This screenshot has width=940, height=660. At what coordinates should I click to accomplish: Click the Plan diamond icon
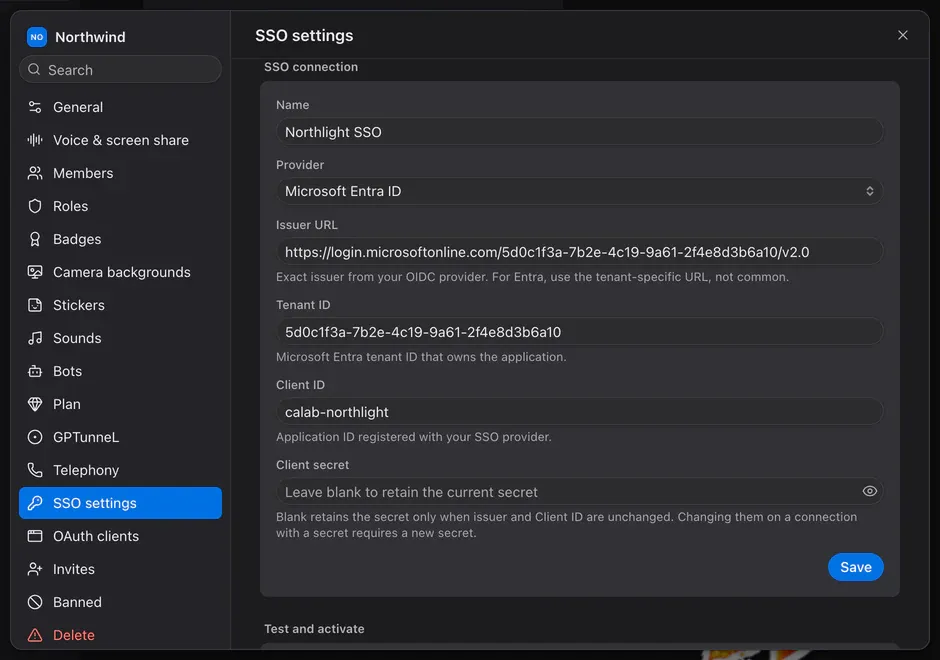[x=35, y=404]
